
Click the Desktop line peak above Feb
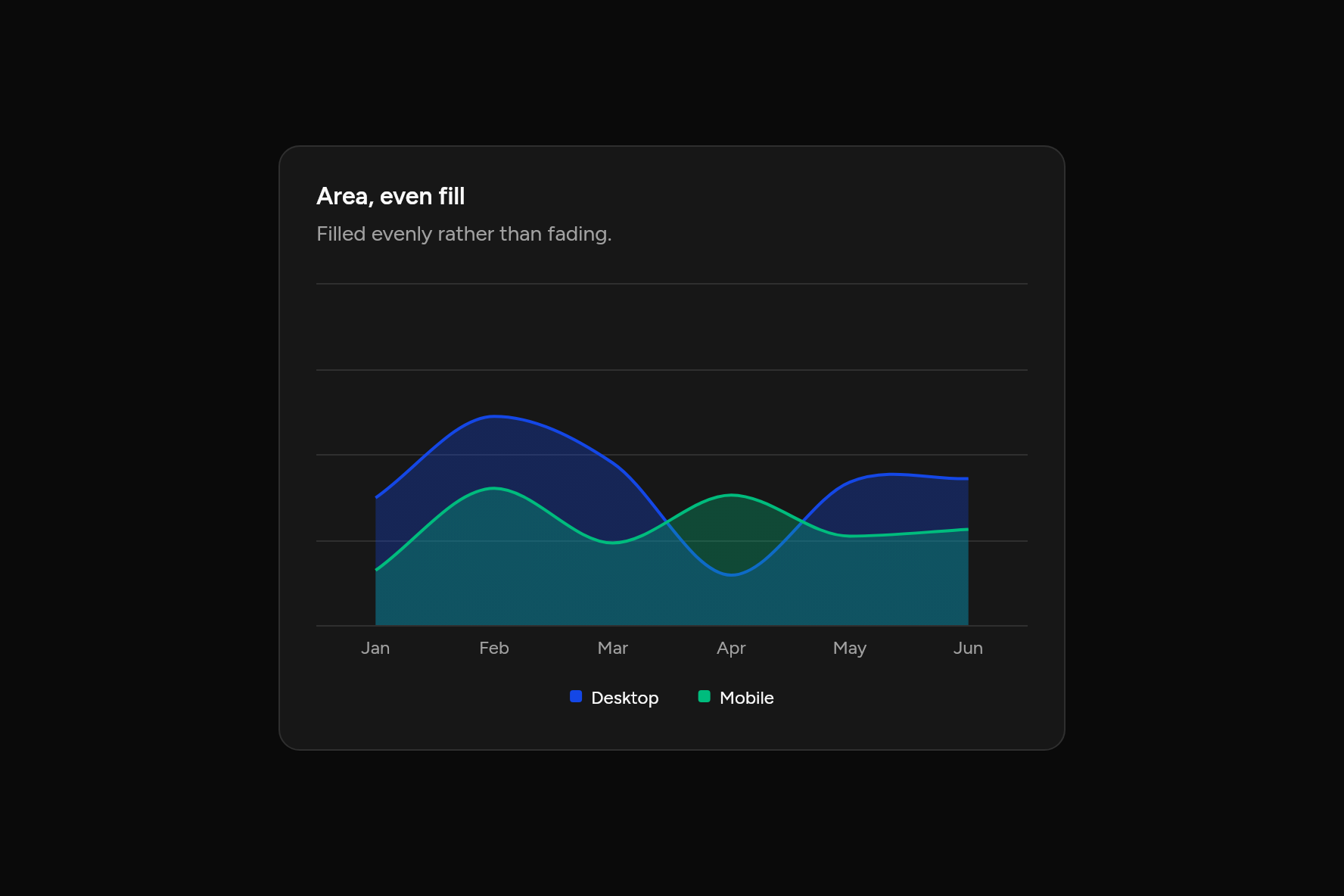494,416
